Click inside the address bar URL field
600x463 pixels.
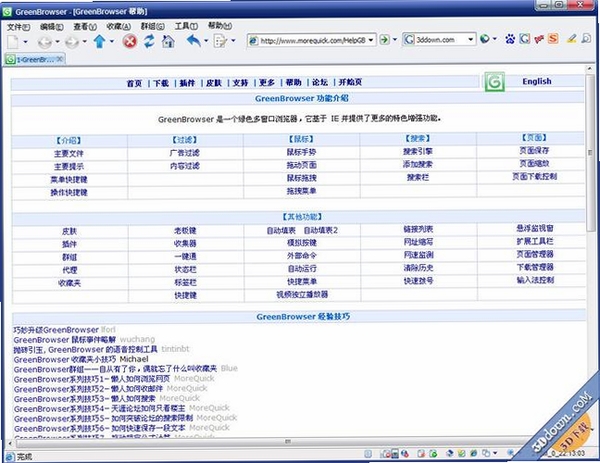pyautogui.click(x=313, y=40)
